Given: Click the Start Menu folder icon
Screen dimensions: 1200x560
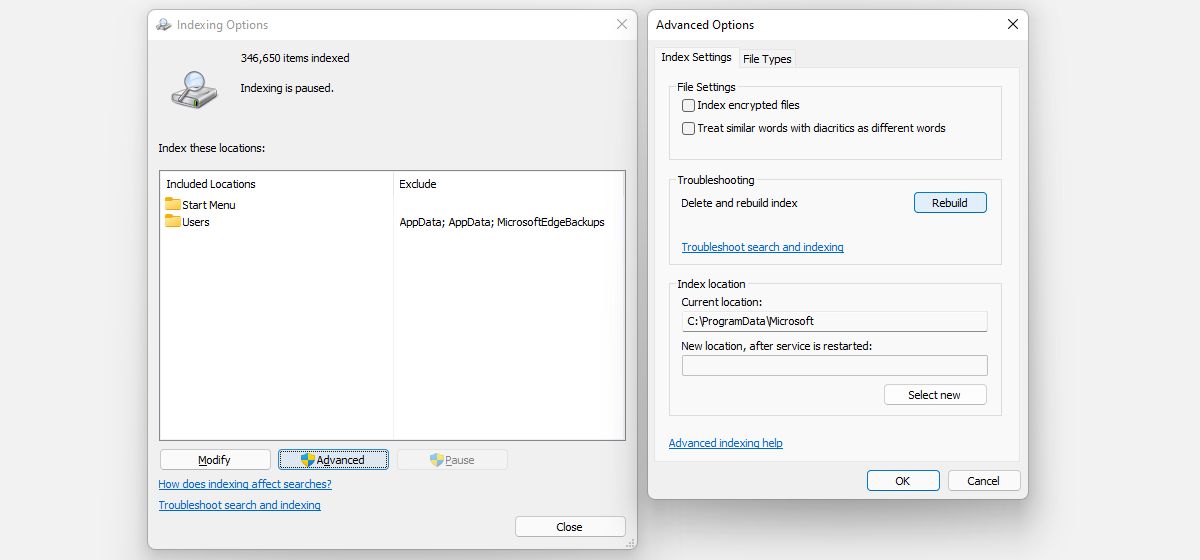Looking at the screenshot, I should 173,204.
